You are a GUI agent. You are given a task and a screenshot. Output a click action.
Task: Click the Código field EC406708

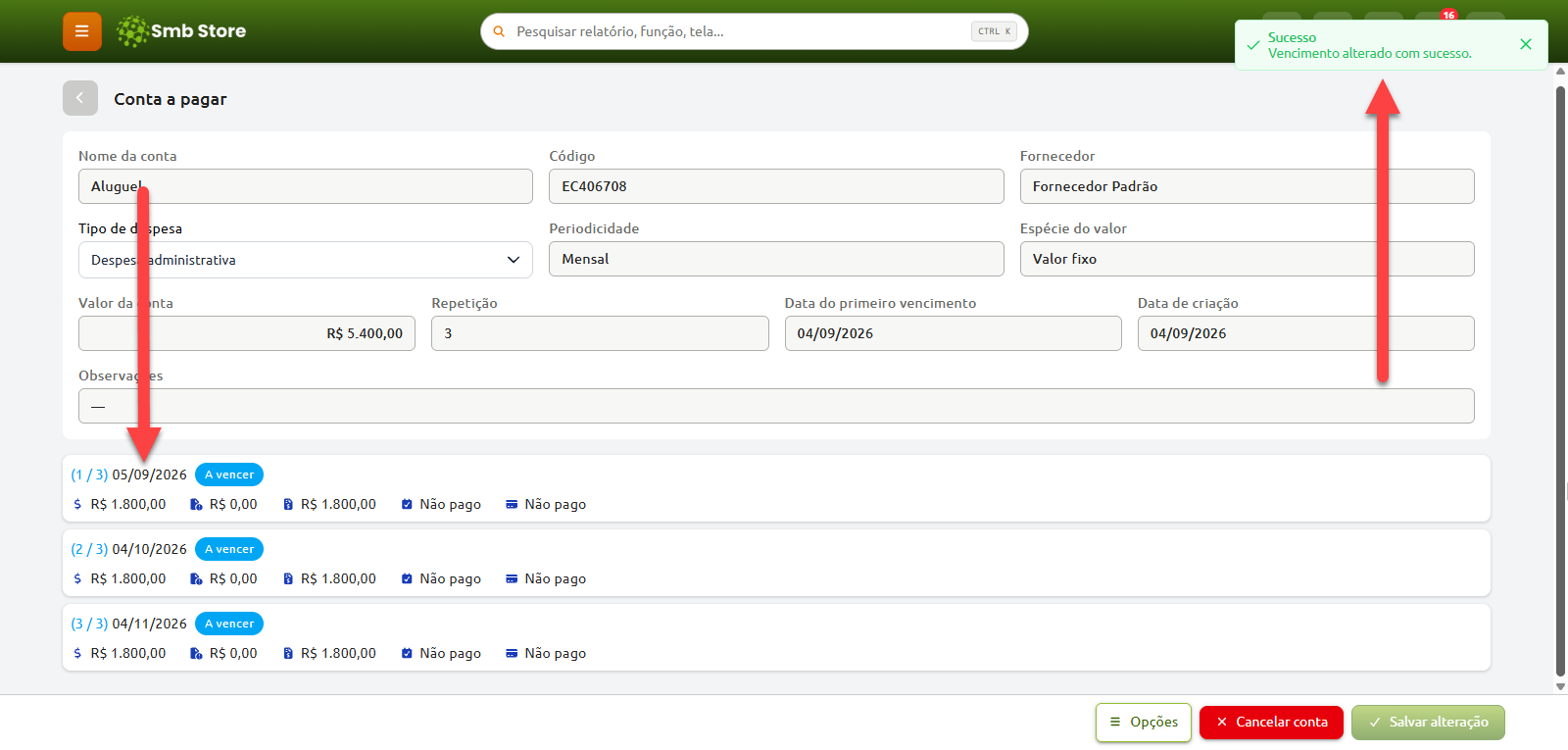pos(776,186)
